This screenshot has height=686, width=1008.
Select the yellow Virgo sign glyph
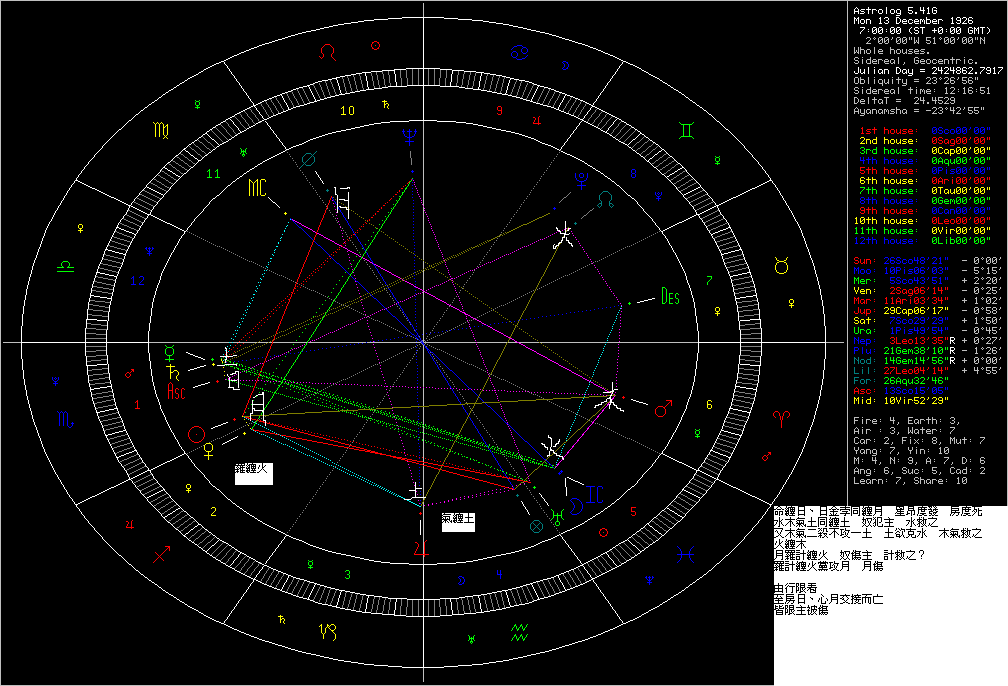click(161, 129)
